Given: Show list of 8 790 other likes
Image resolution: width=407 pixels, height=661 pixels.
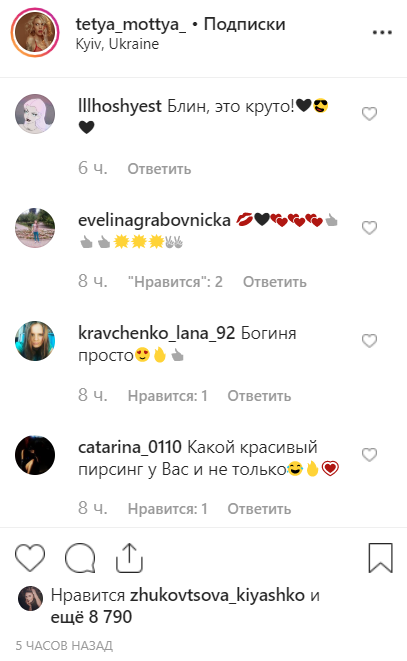Looking at the screenshot, I should pyautogui.click(x=92, y=617).
